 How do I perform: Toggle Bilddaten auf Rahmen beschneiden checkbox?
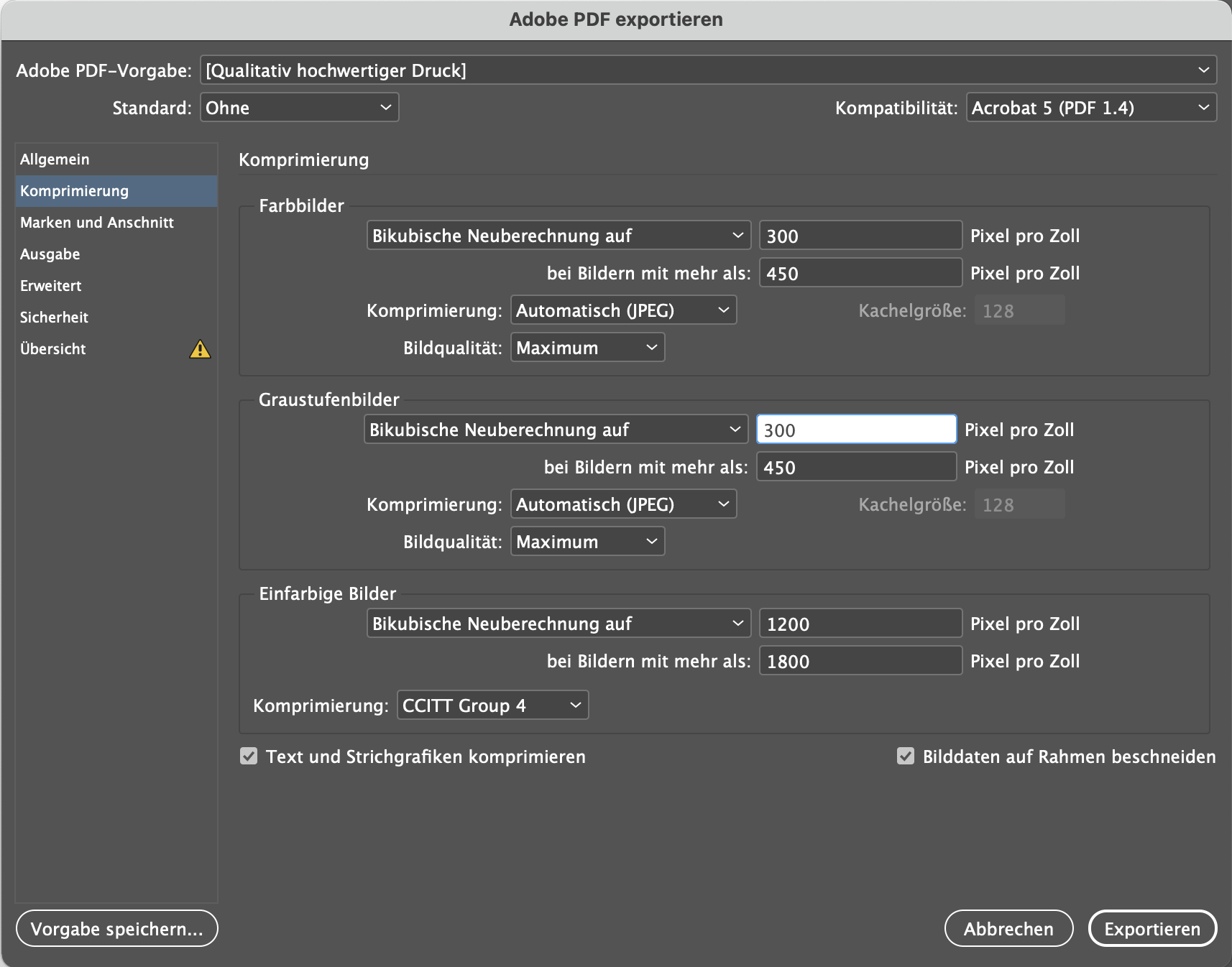click(906, 757)
